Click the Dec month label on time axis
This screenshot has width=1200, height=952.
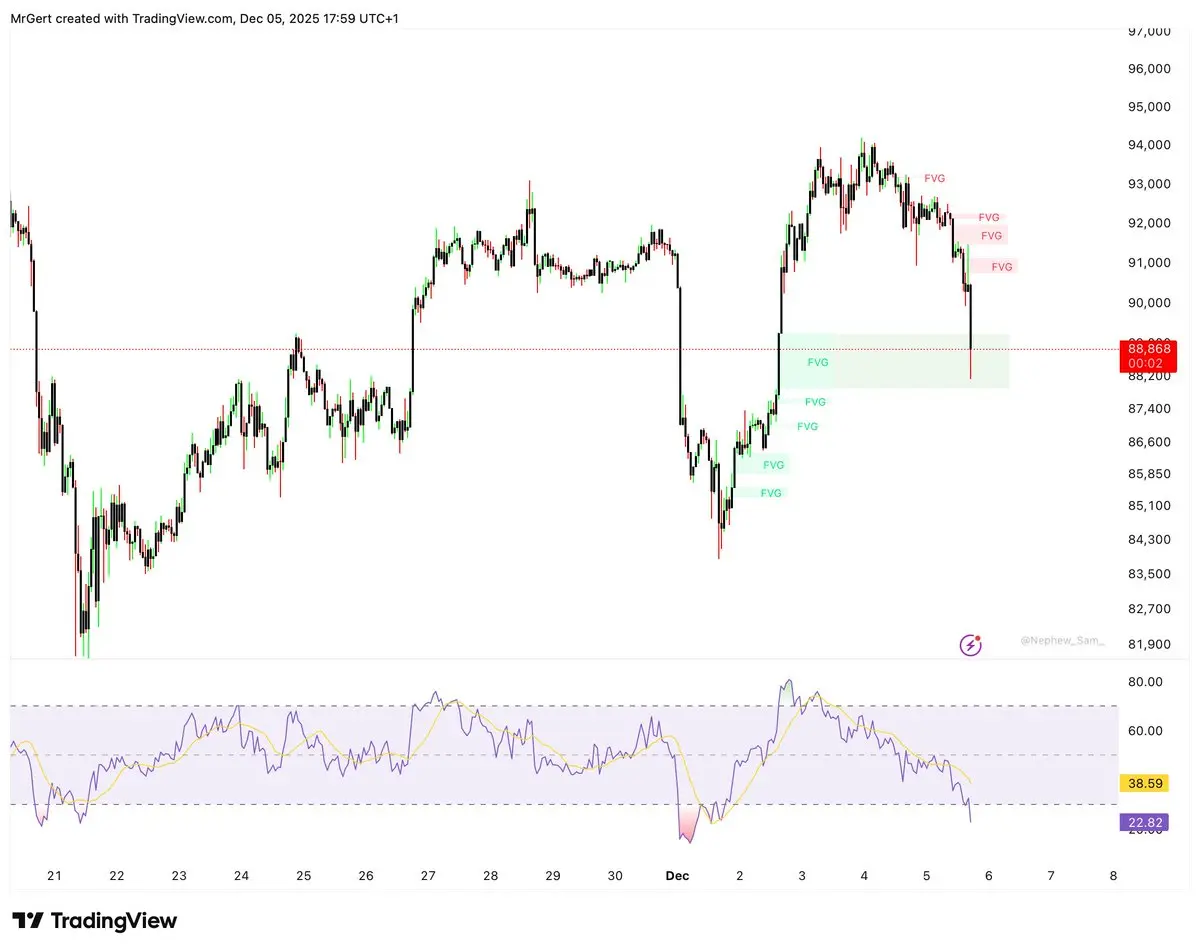tap(677, 875)
